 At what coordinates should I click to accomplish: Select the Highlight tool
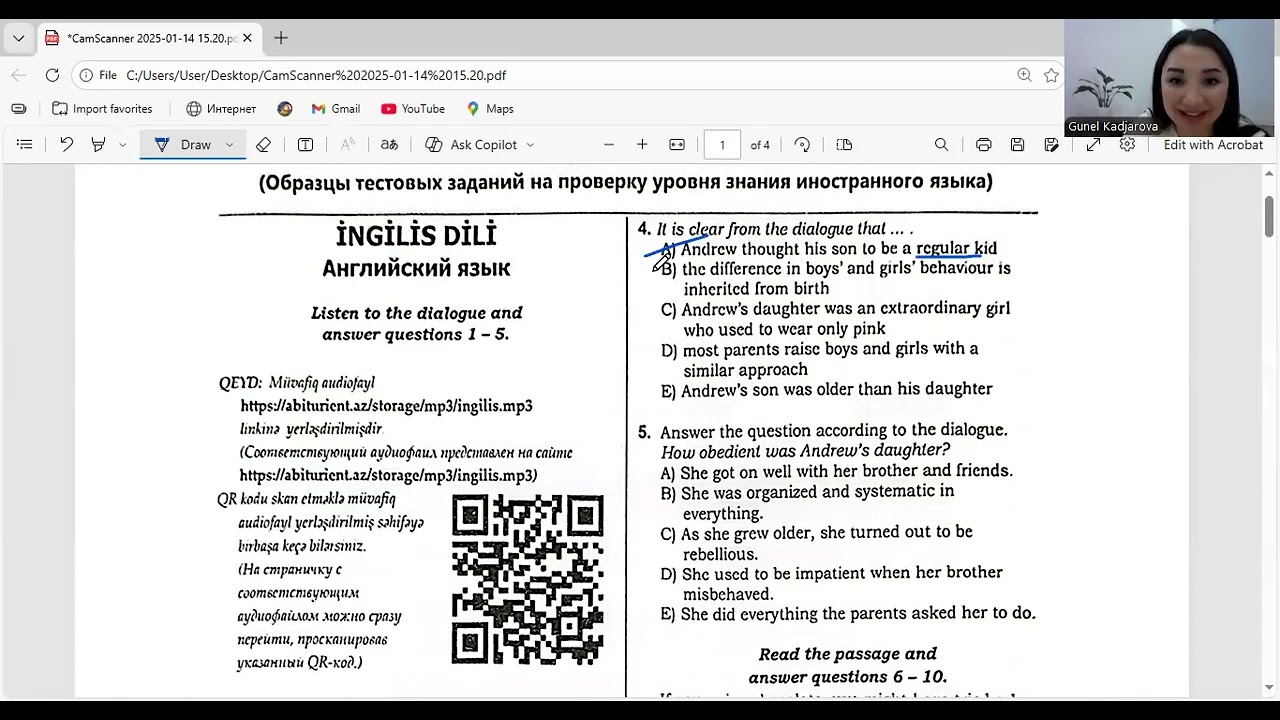[98, 145]
